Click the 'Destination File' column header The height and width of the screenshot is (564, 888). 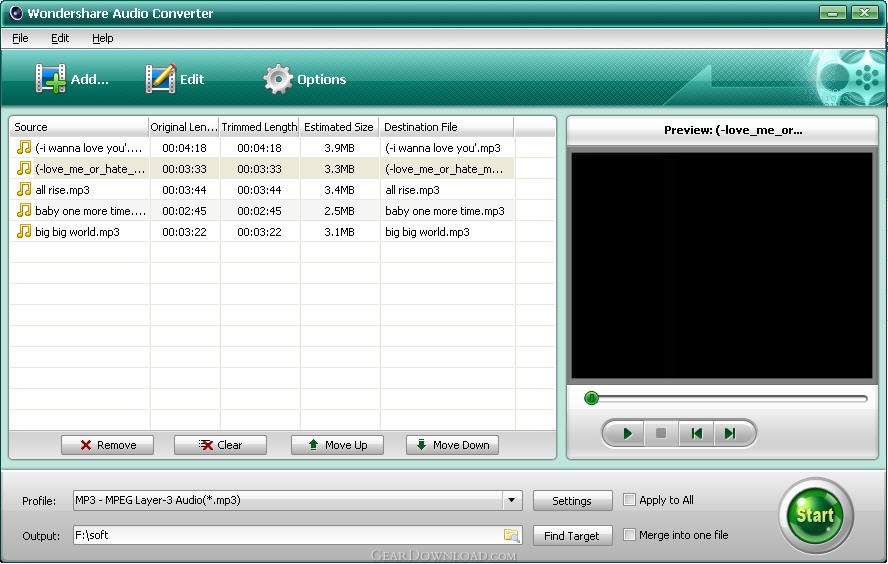pos(446,127)
